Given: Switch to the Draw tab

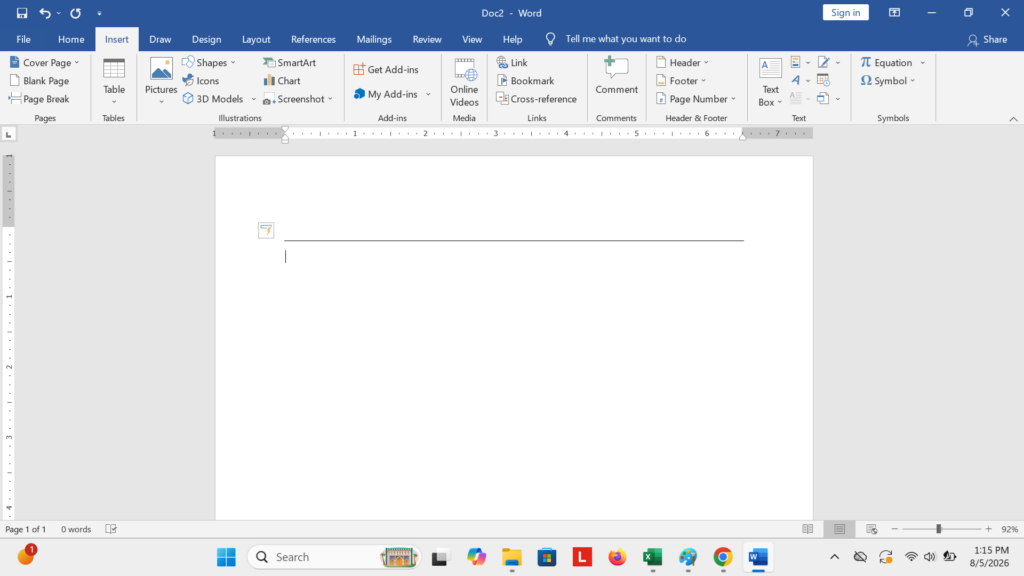Looking at the screenshot, I should 160,39.
